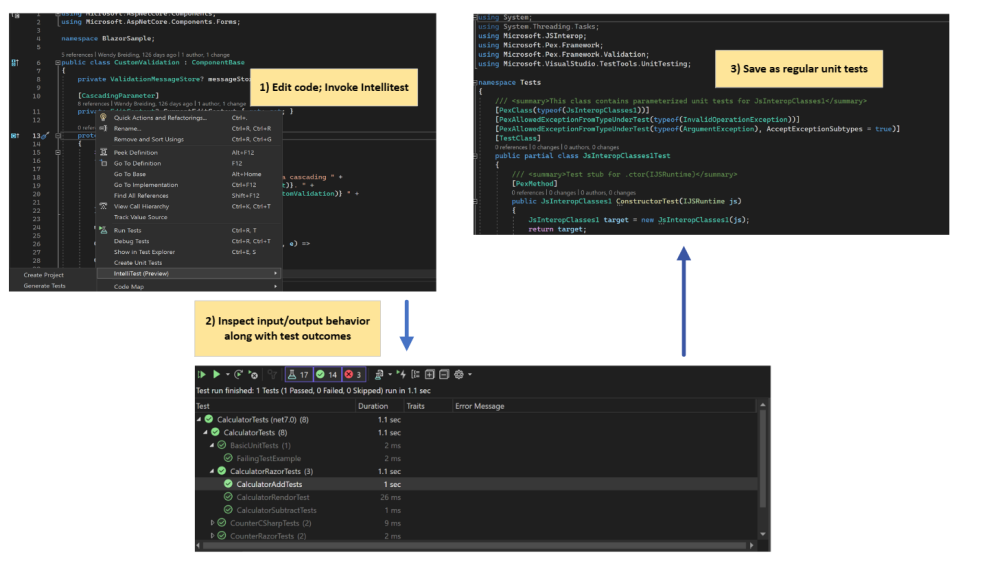
Task: Choose Go To Implementation
Action: [x=188, y=185]
